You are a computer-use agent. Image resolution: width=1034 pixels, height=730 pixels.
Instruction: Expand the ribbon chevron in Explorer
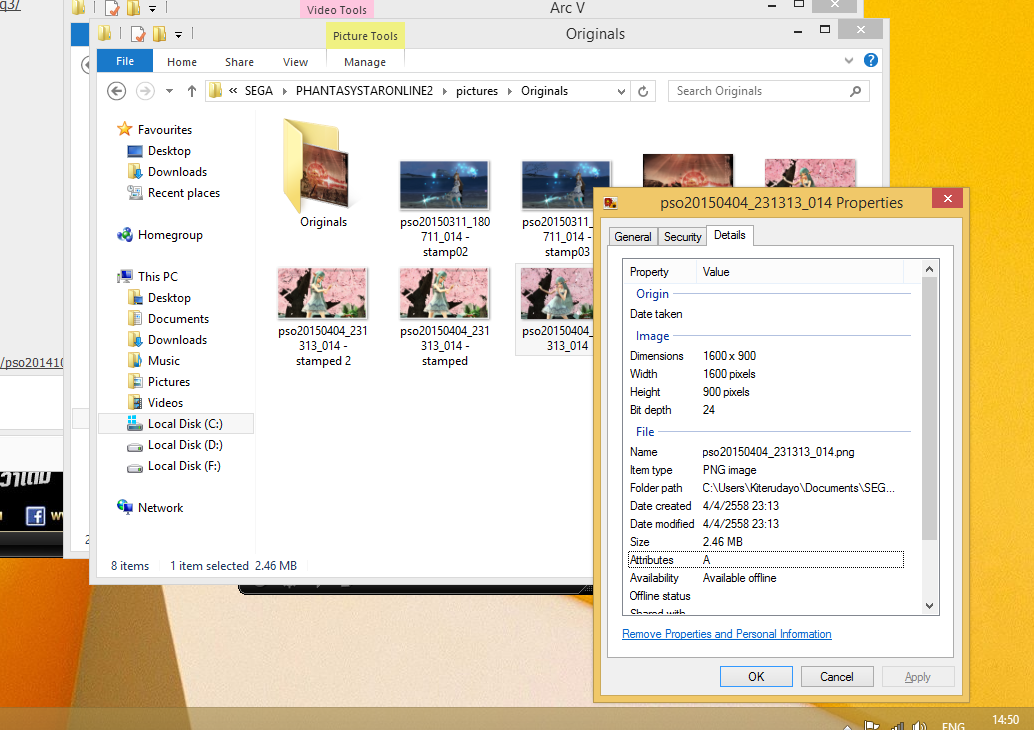pos(849,61)
